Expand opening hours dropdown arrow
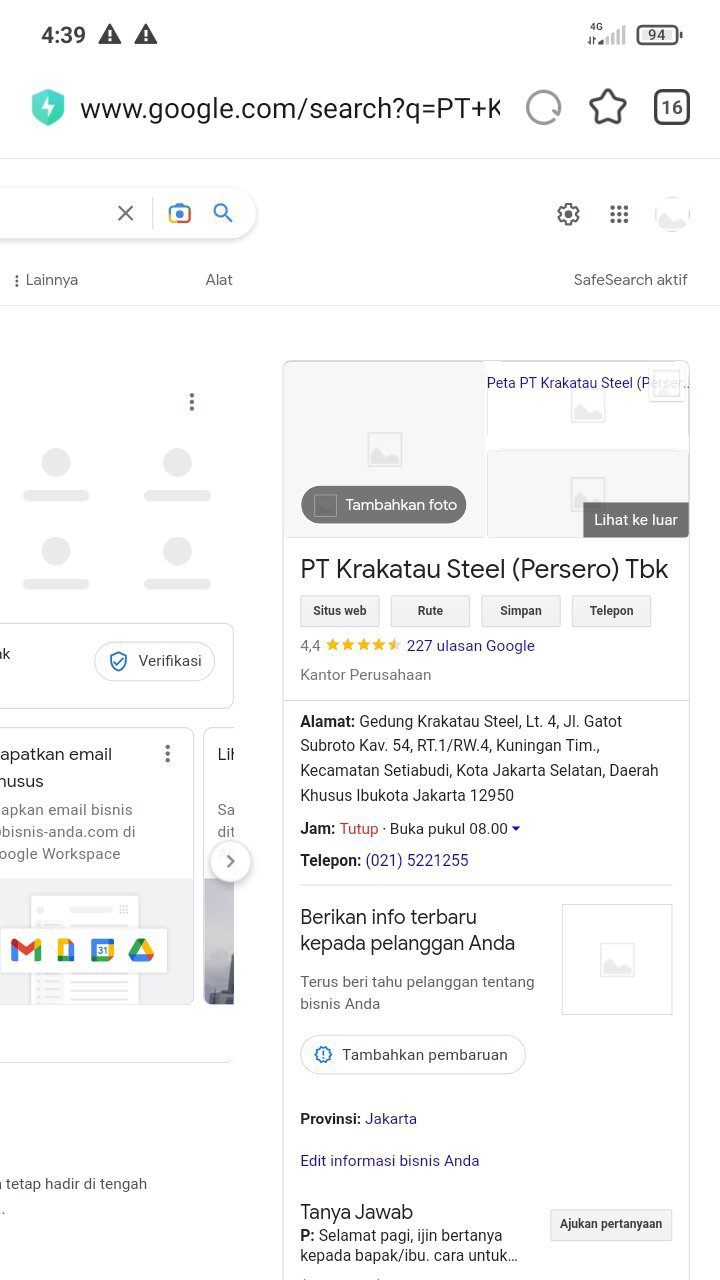 click(x=516, y=829)
